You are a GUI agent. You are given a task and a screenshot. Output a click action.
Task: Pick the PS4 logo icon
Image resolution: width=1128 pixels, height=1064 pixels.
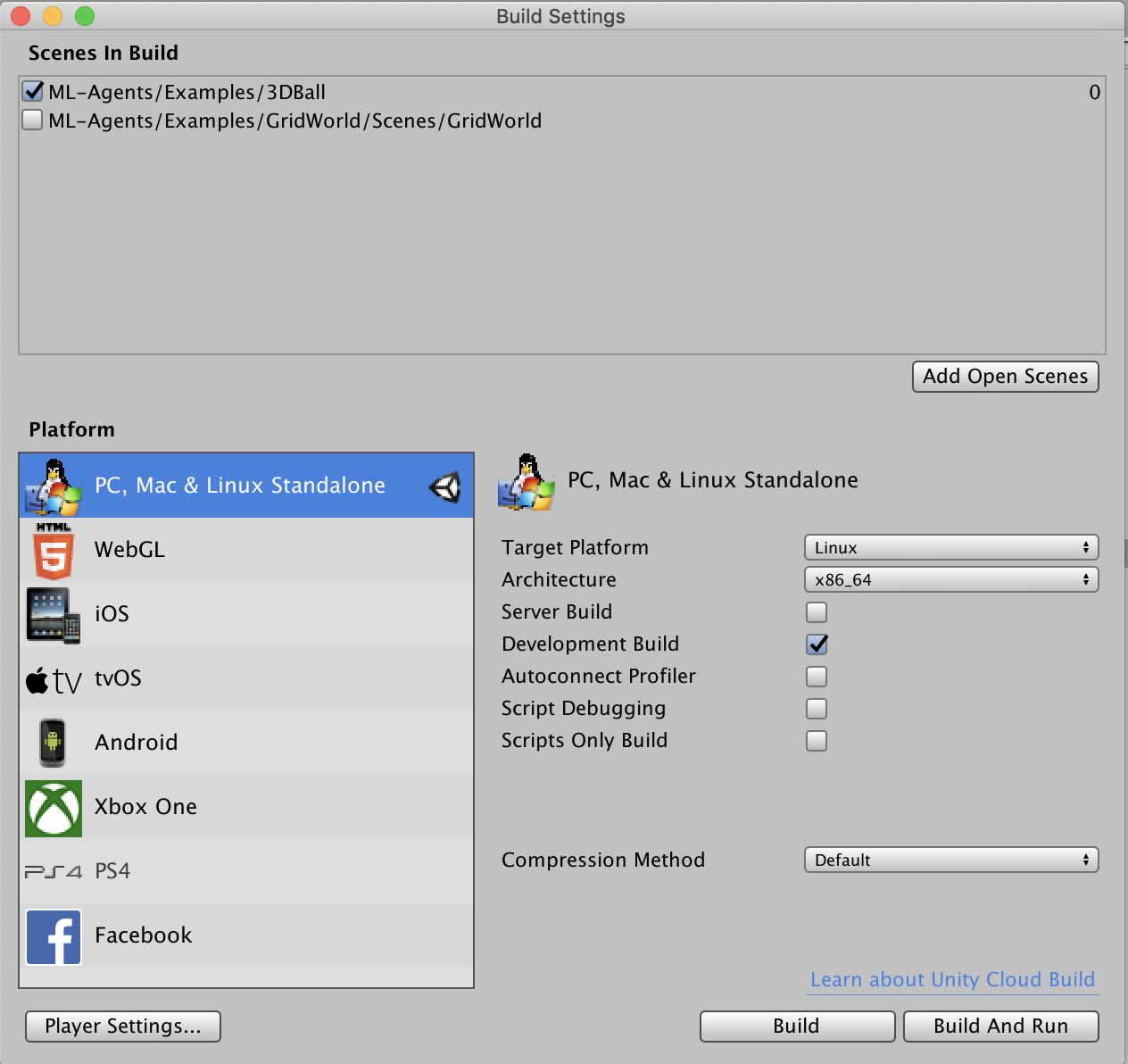(53, 871)
